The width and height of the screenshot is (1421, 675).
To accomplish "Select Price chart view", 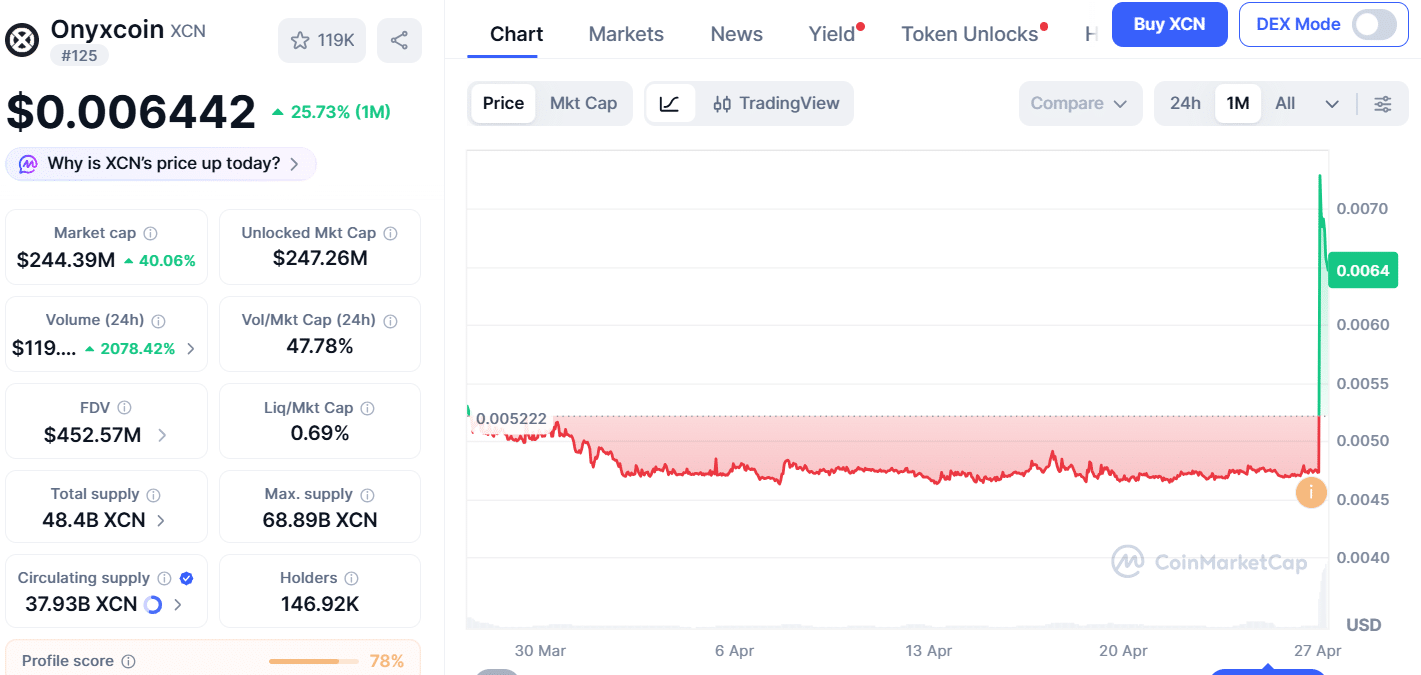I will pyautogui.click(x=503, y=103).
